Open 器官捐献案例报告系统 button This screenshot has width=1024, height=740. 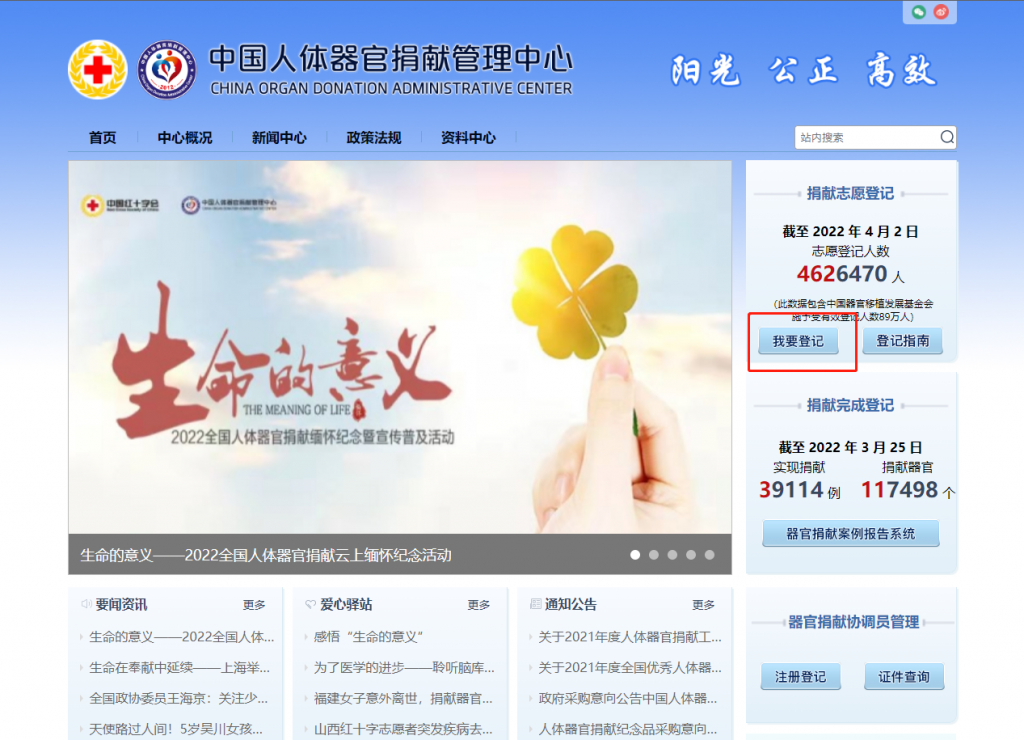pos(851,534)
